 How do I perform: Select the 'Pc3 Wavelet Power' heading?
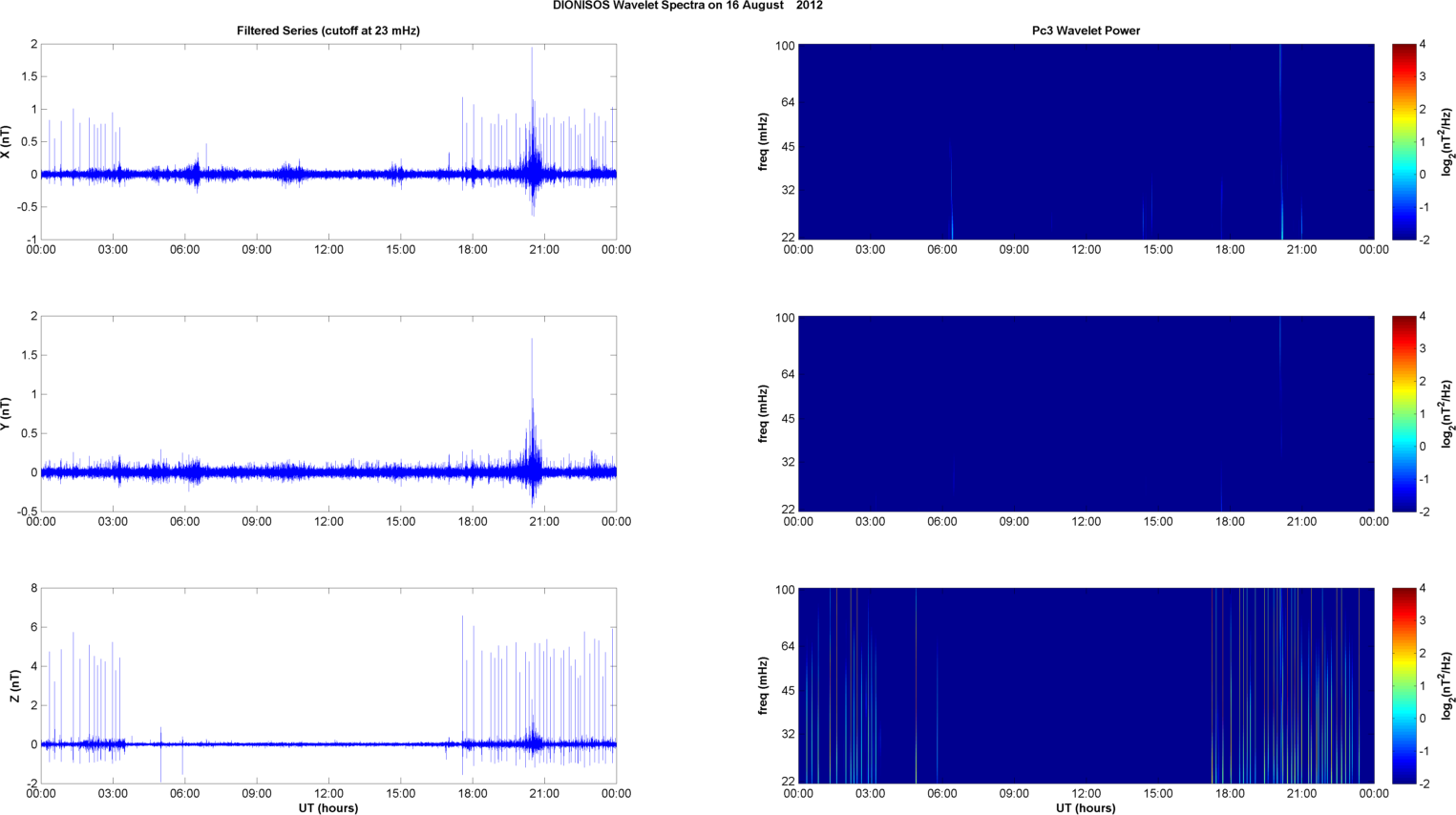[1086, 31]
